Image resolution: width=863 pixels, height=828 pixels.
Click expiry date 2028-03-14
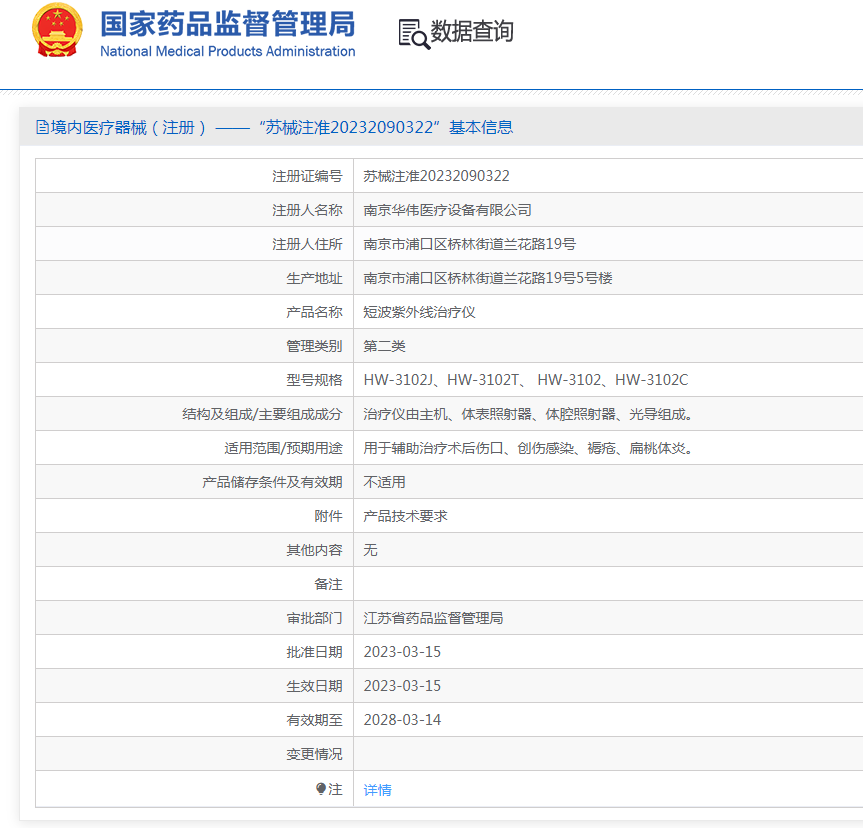[402, 720]
